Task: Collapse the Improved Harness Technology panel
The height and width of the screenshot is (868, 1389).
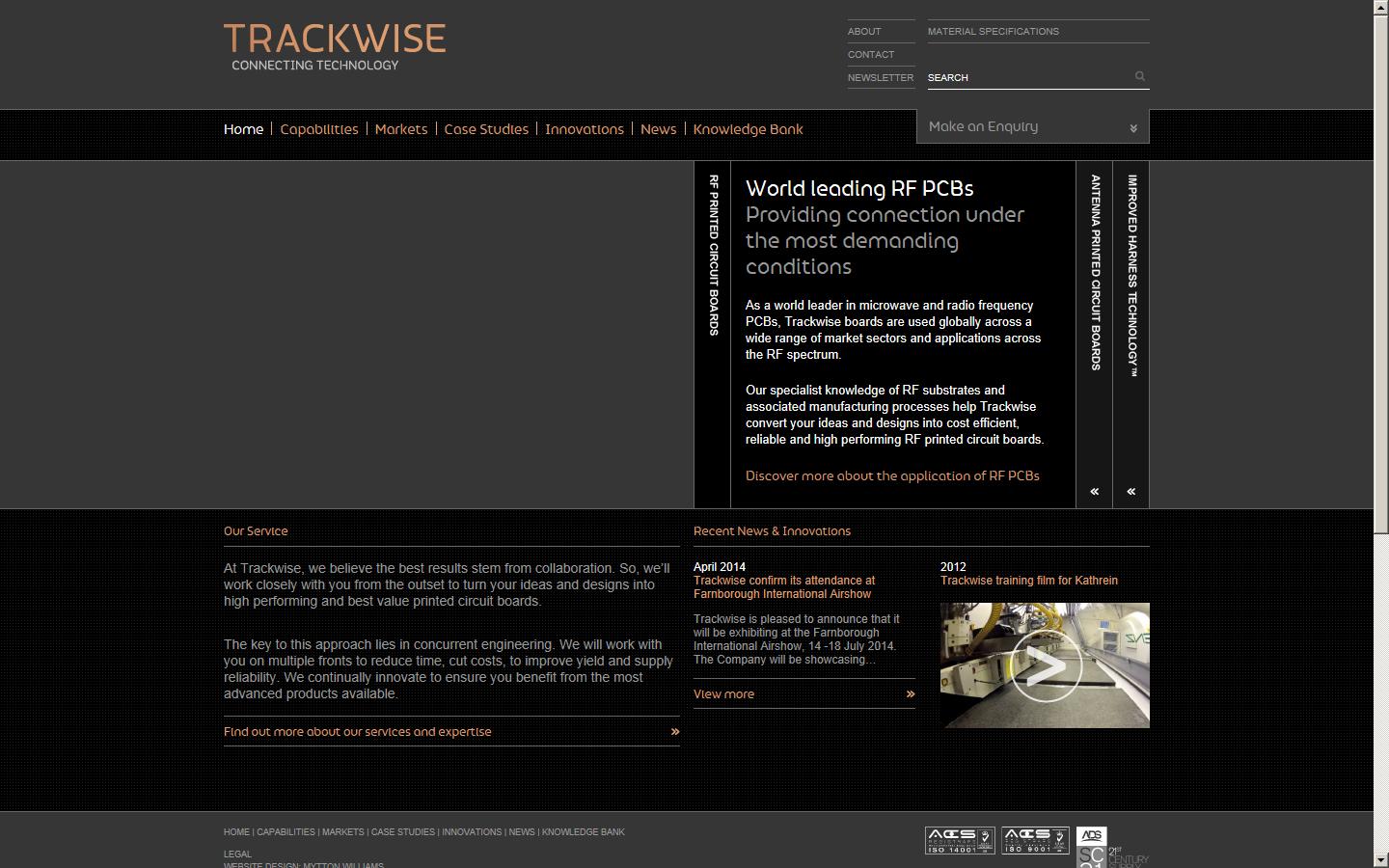Action: 1130,491
